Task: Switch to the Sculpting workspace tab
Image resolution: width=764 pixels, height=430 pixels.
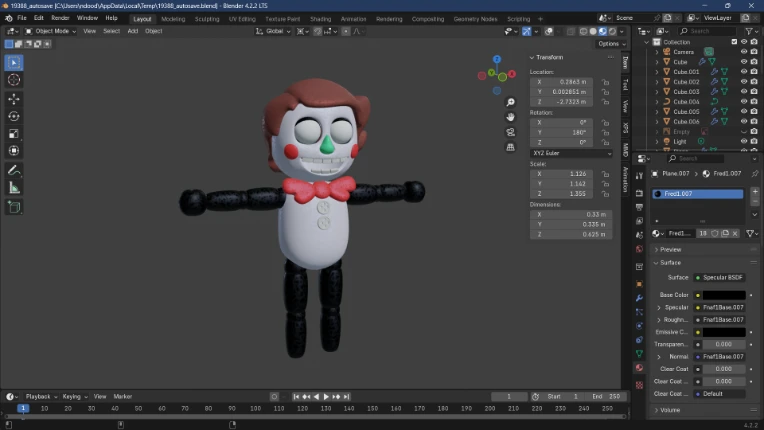Action: tap(207, 19)
